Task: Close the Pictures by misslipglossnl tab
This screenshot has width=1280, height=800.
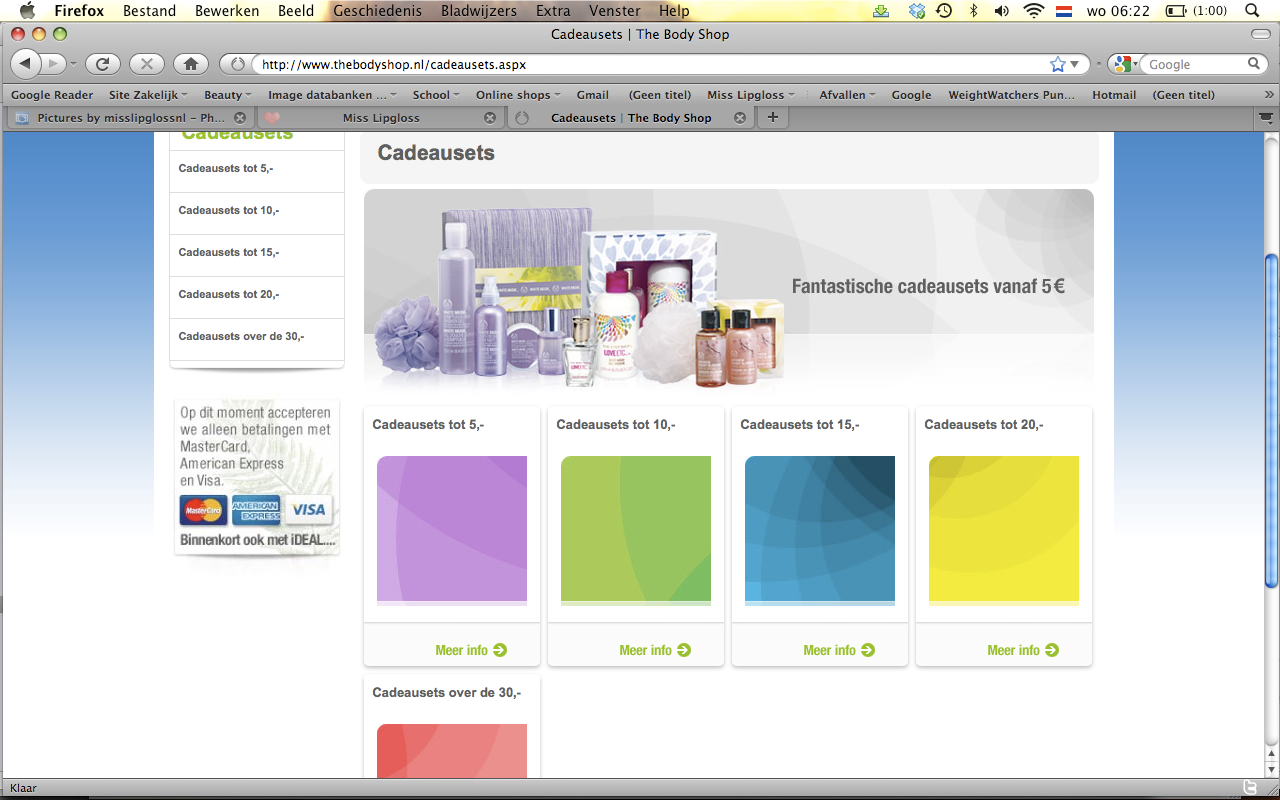Action: pos(240,117)
